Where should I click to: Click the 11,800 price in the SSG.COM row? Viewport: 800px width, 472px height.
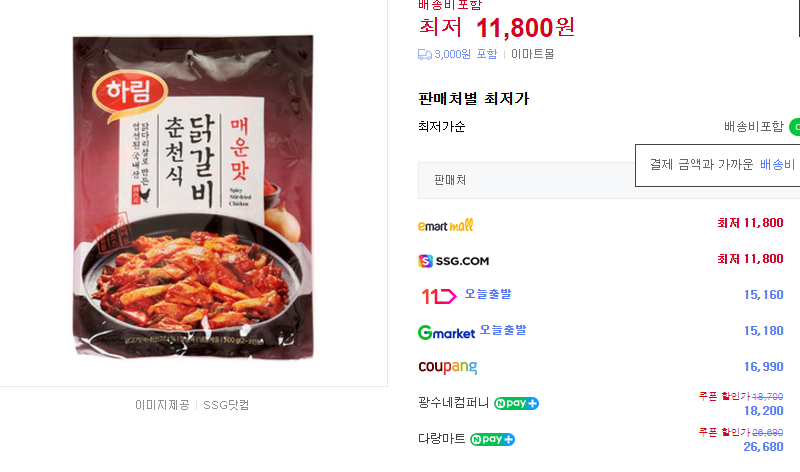coord(750,259)
